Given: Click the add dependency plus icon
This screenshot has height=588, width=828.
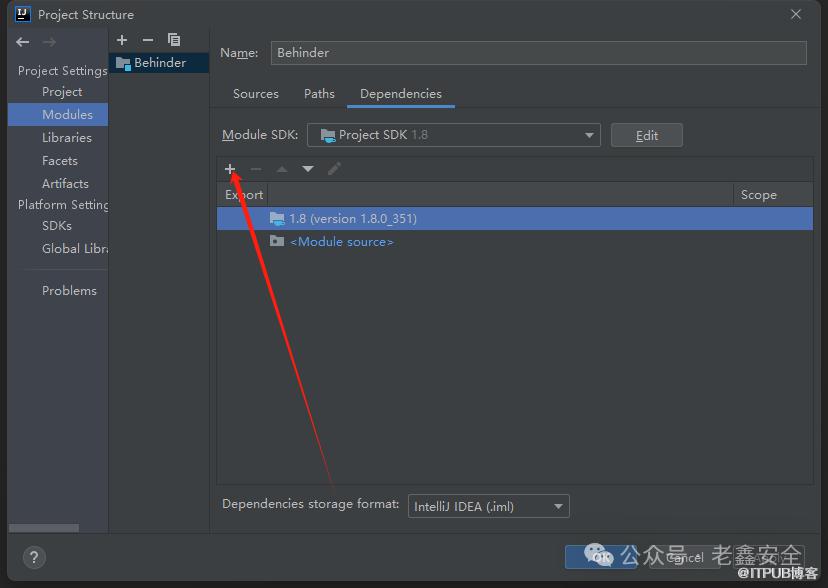Looking at the screenshot, I should (x=230, y=169).
